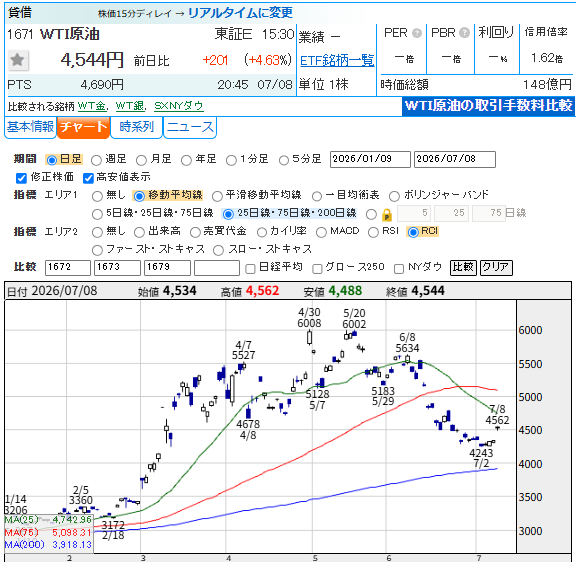The height and width of the screenshot is (562, 576).
Task: Select 一目均衡表 indicator
Action: click(x=317, y=196)
